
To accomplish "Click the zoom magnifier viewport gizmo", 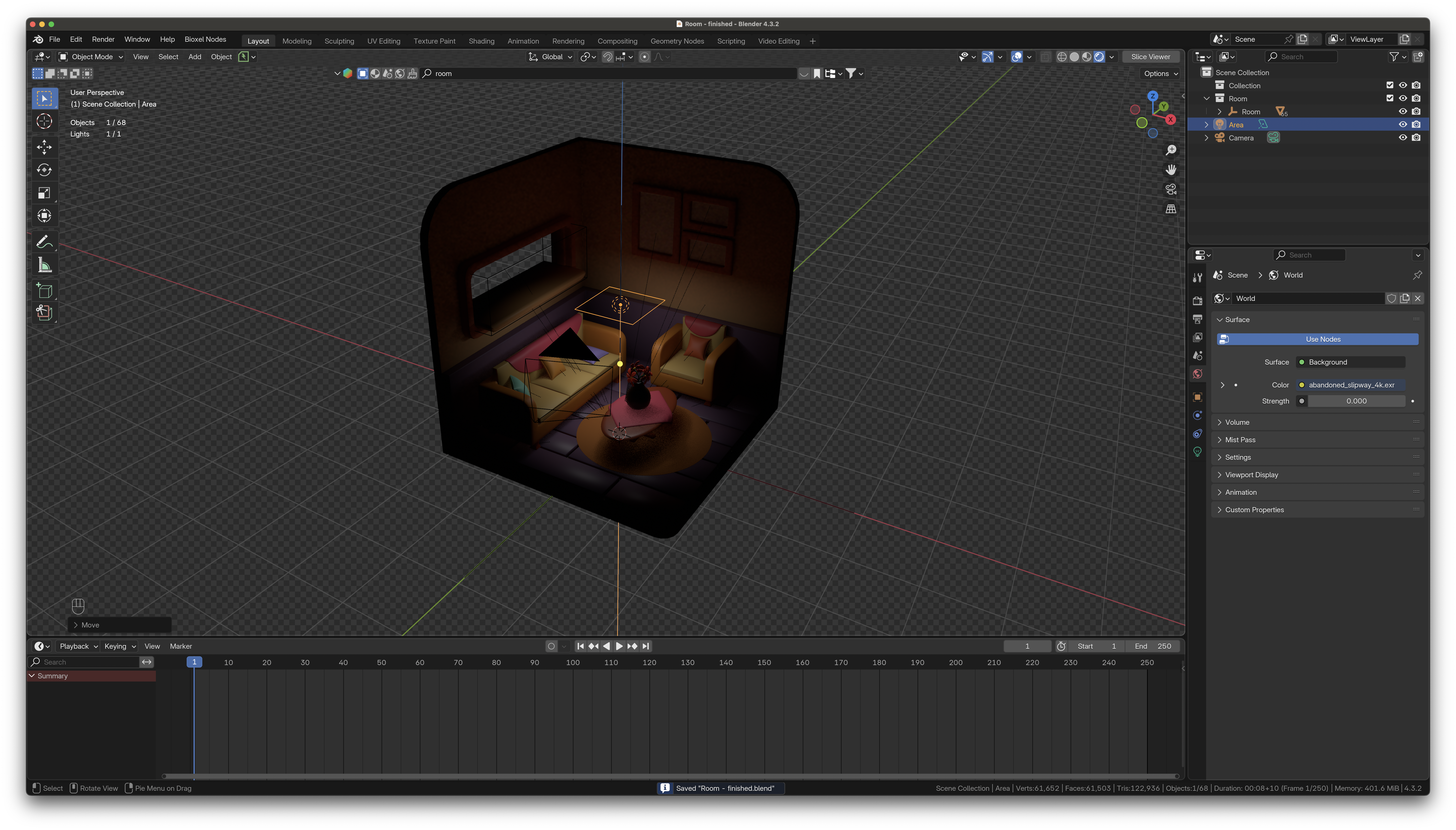I will (x=1171, y=150).
